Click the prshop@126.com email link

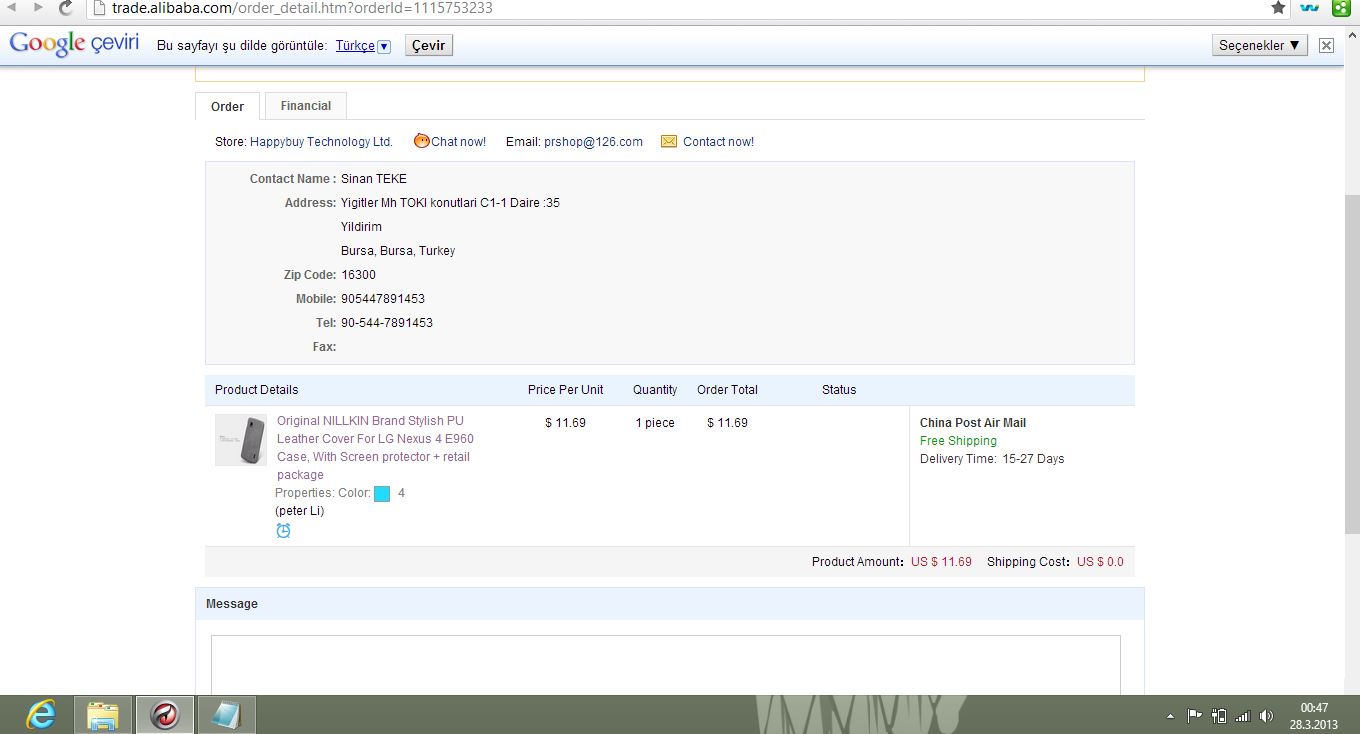click(593, 142)
